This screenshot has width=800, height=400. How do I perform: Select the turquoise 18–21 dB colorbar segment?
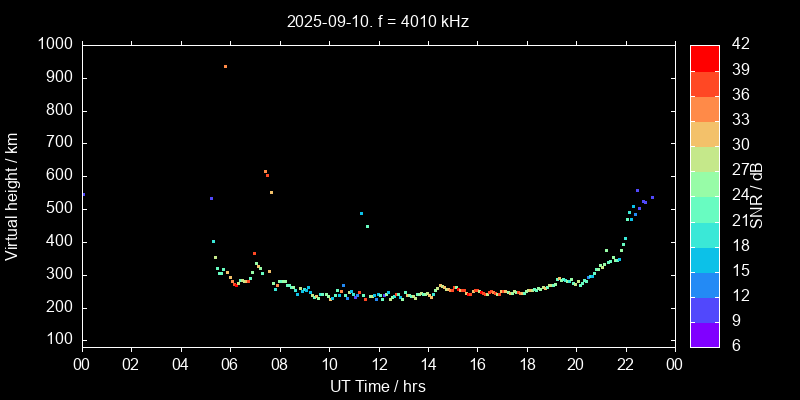(x=704, y=234)
